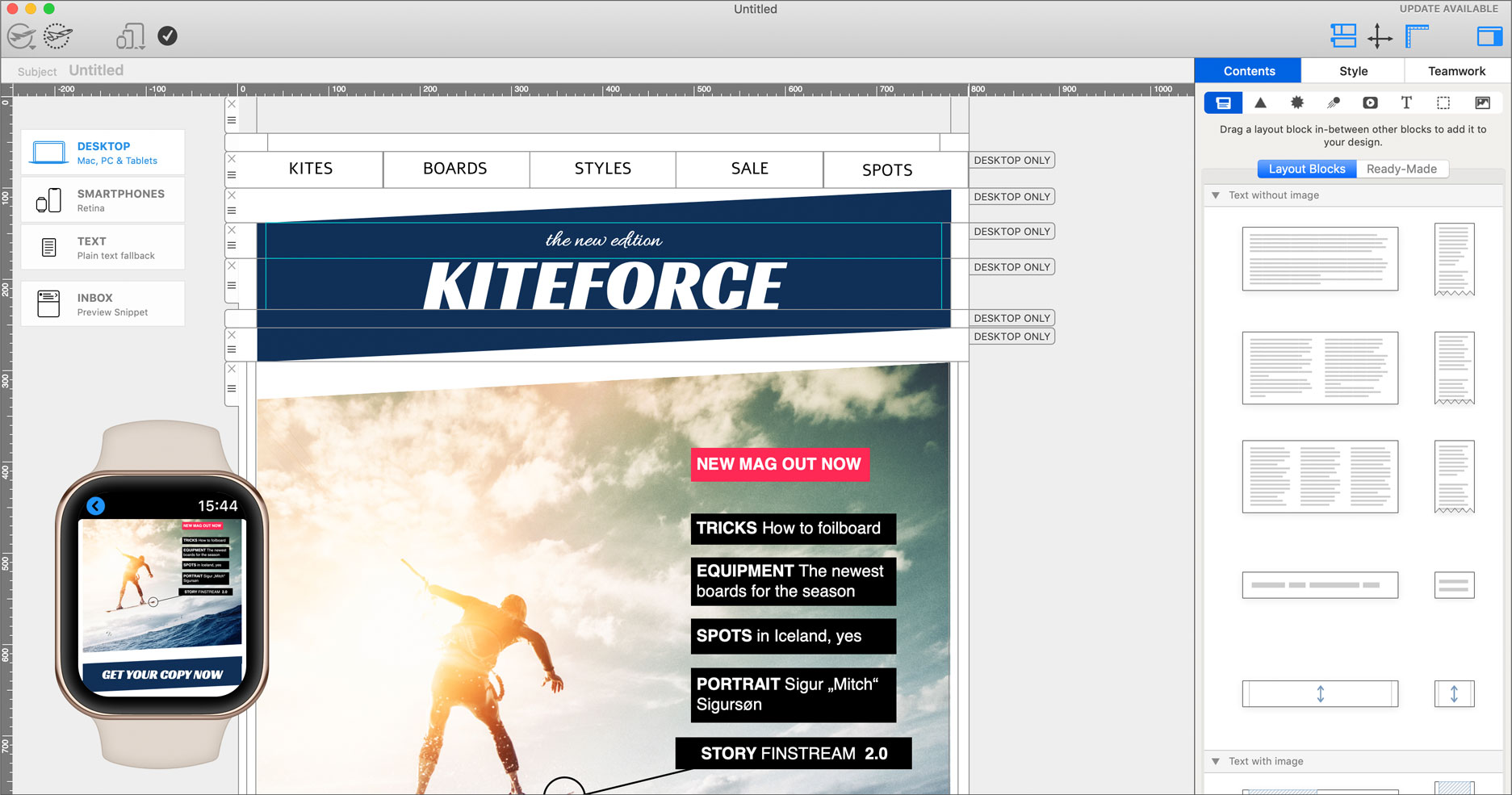
Task: Delete the hero photo block with X
Action: click(232, 369)
